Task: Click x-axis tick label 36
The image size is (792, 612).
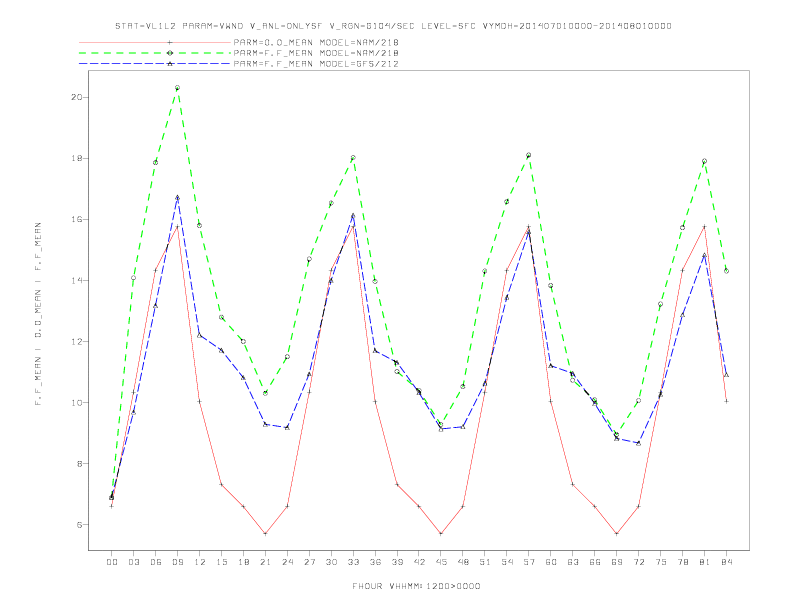Action: (x=375, y=562)
